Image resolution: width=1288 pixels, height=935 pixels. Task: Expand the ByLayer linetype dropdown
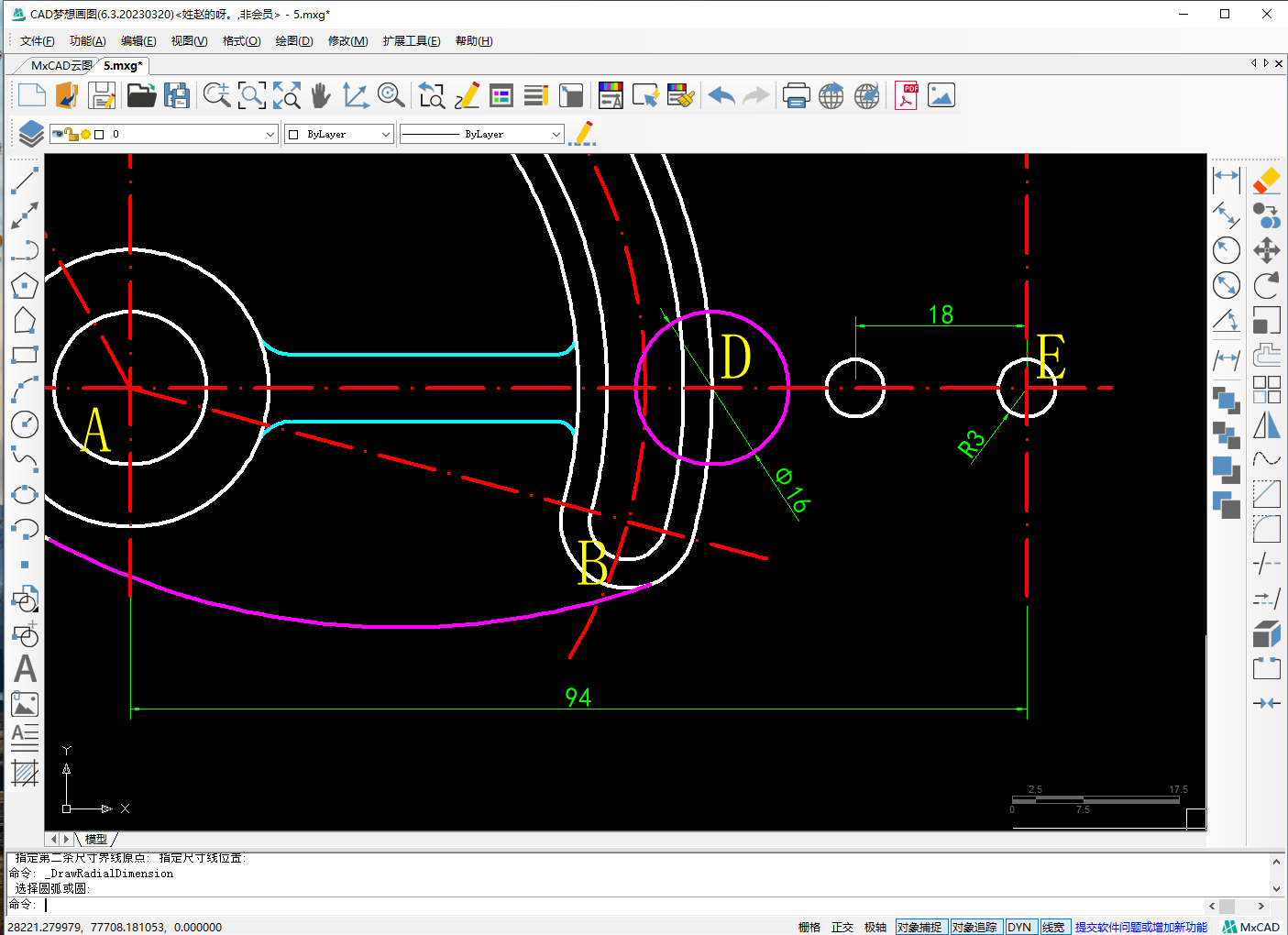pos(556,134)
